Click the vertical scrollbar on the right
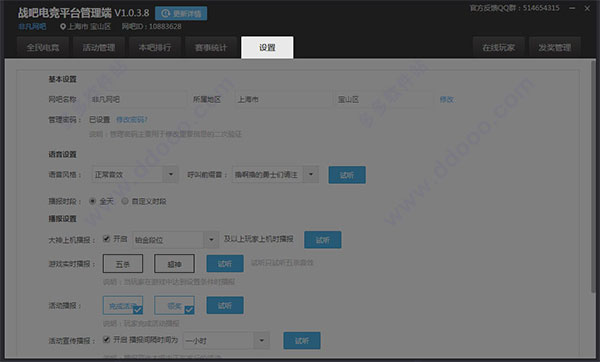This screenshot has height=362, width=600. (593, 176)
